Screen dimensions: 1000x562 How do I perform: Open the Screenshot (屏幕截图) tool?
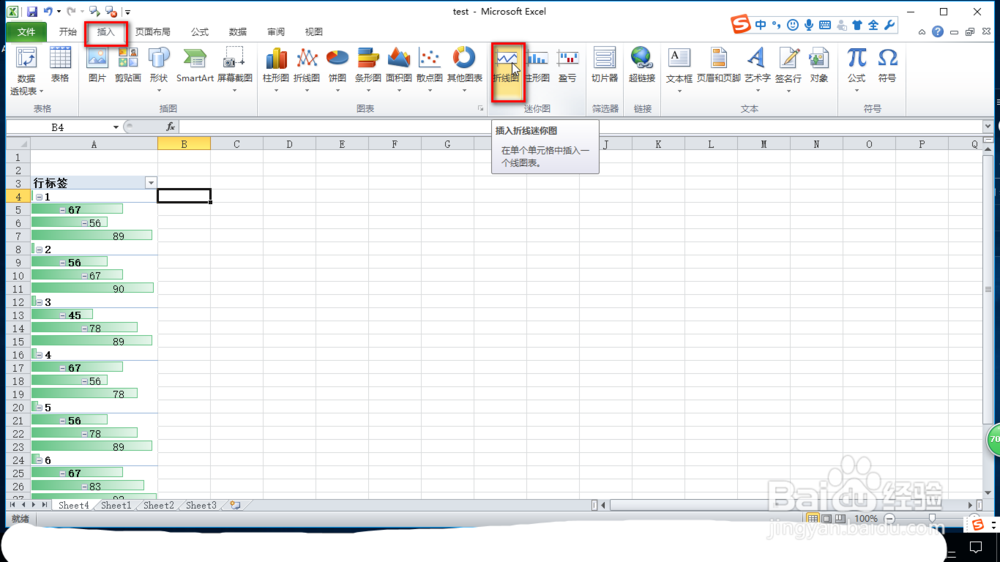[x=235, y=69]
